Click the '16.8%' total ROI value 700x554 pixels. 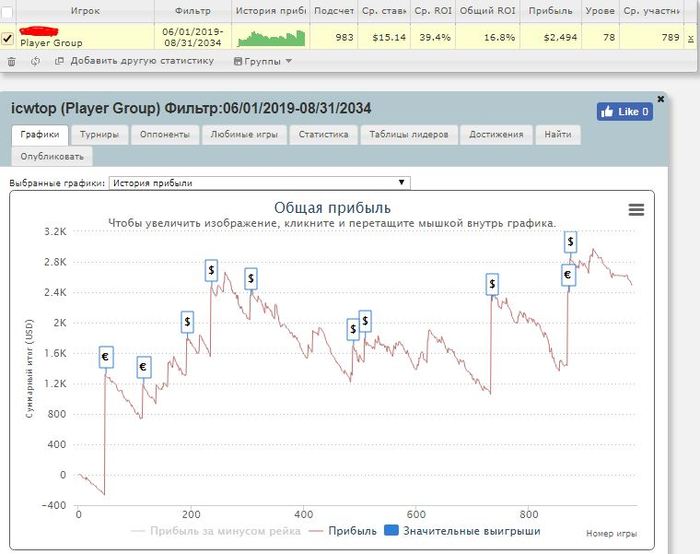(x=499, y=37)
